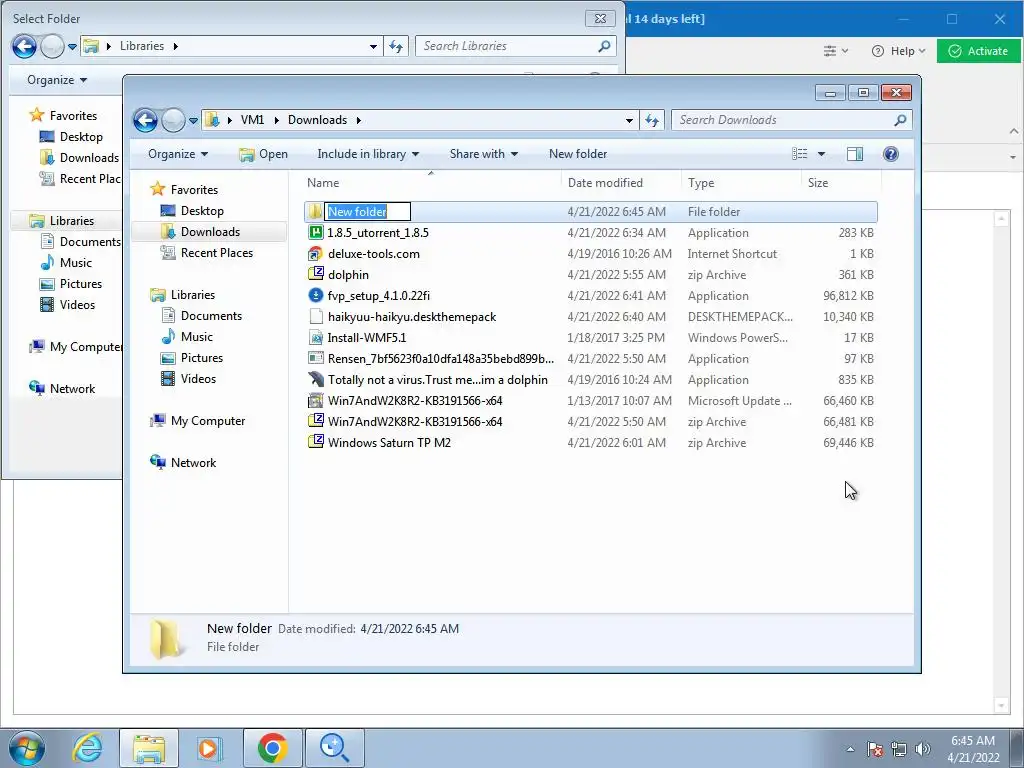This screenshot has width=1024, height=768.
Task: Select the Windows Saturn TP M2 zip icon
Action: [316, 442]
